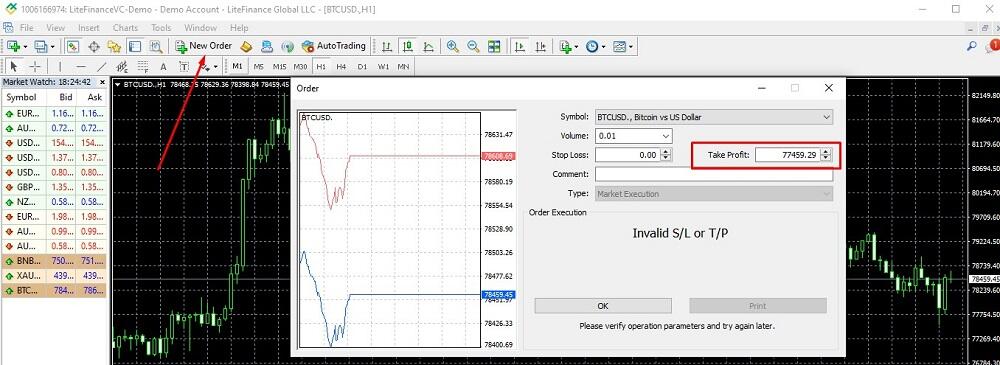Open the View menu
1000x365 pixels.
[55, 28]
